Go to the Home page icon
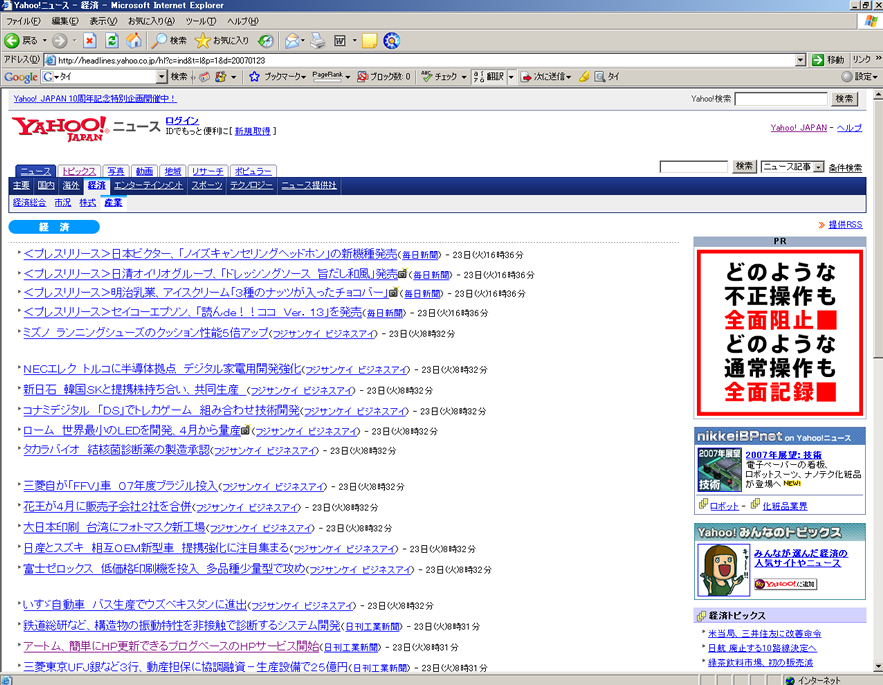The width and height of the screenshot is (883, 685). [x=133, y=41]
